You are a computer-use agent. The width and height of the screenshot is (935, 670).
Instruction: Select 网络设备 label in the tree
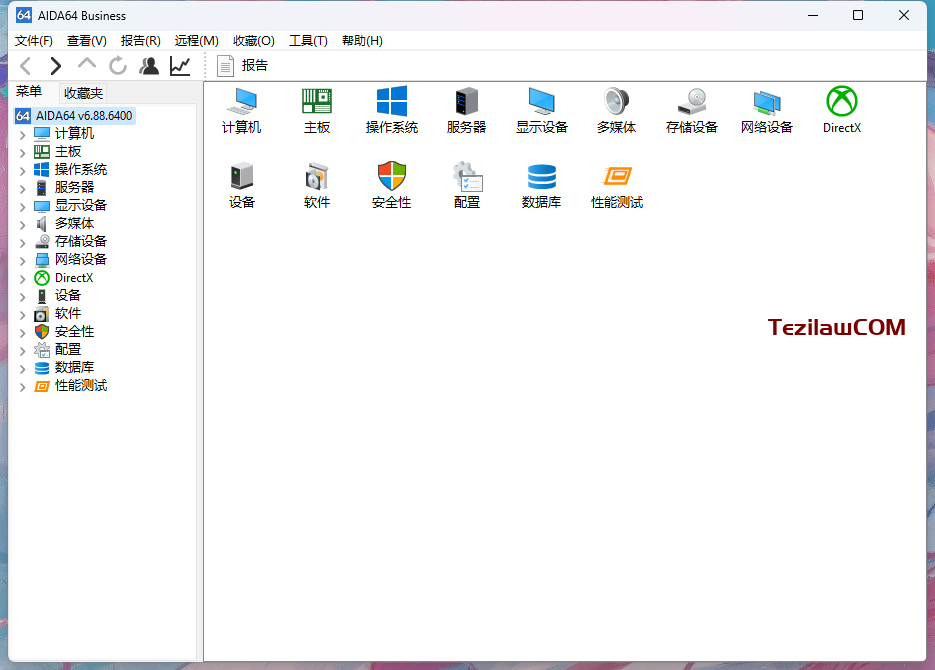coord(81,259)
